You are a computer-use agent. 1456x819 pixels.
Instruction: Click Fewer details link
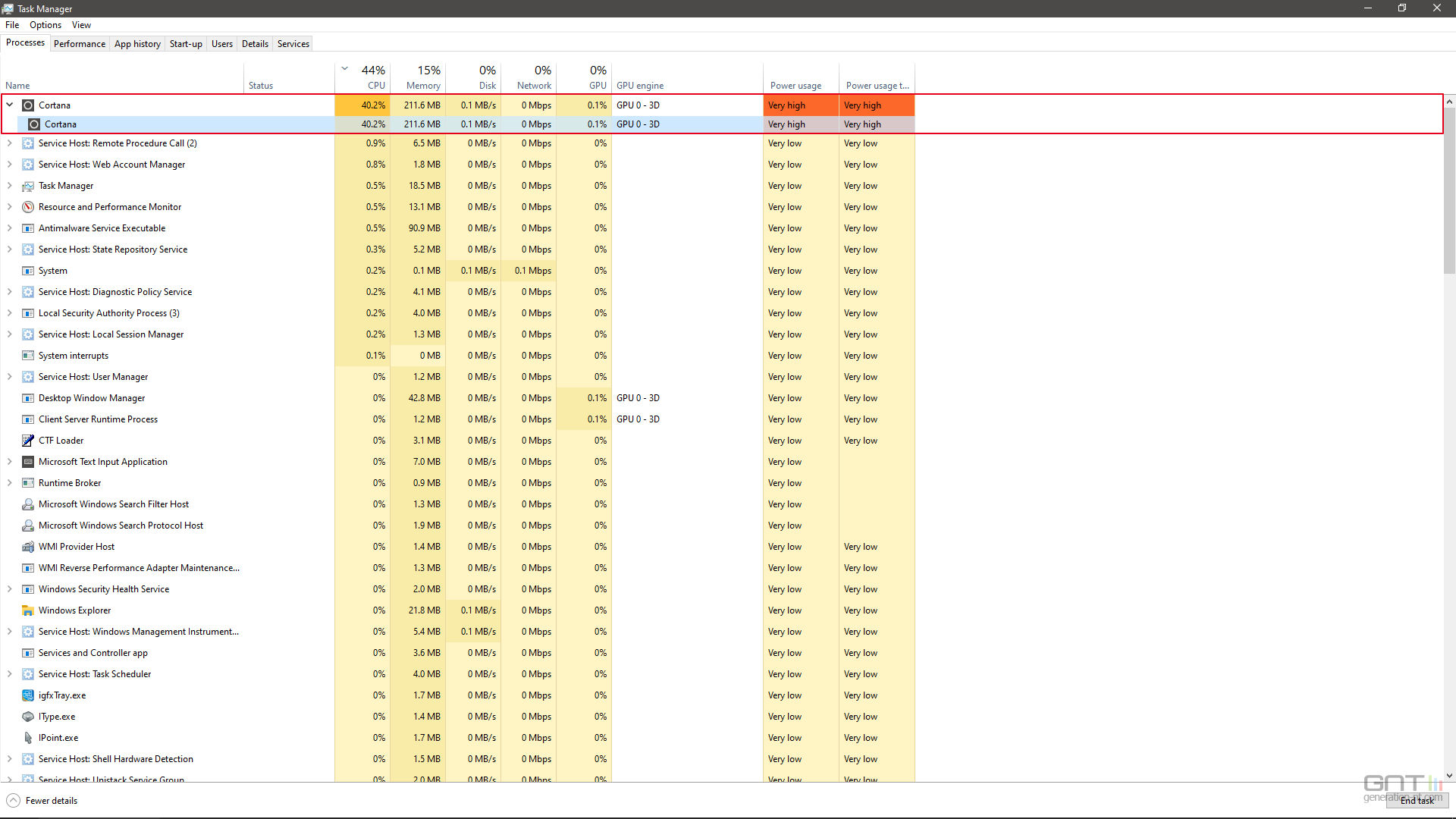coord(52,801)
